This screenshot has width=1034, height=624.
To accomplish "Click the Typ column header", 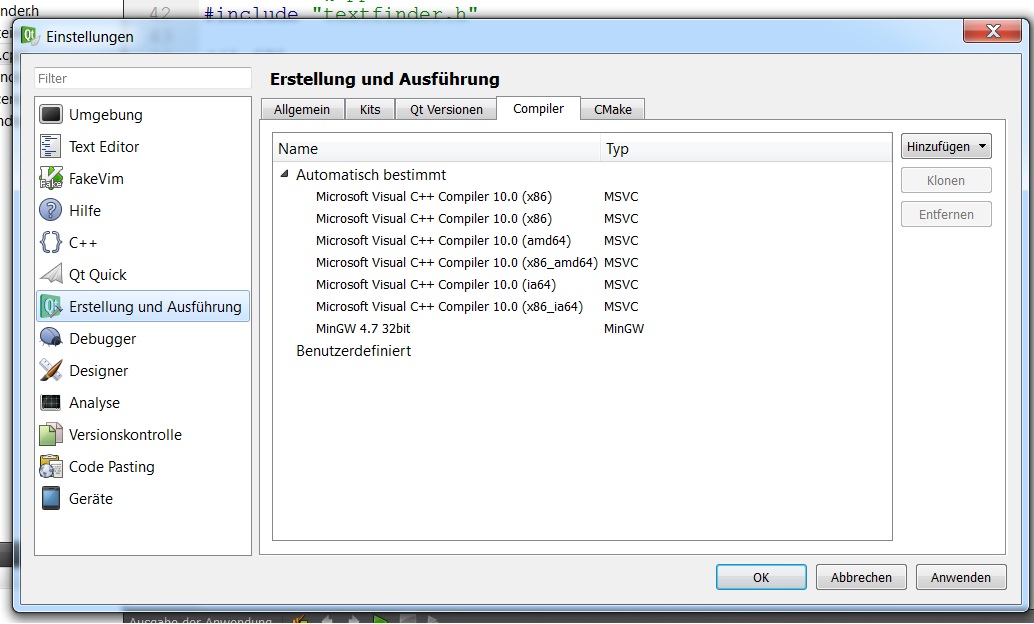I will pyautogui.click(x=746, y=149).
